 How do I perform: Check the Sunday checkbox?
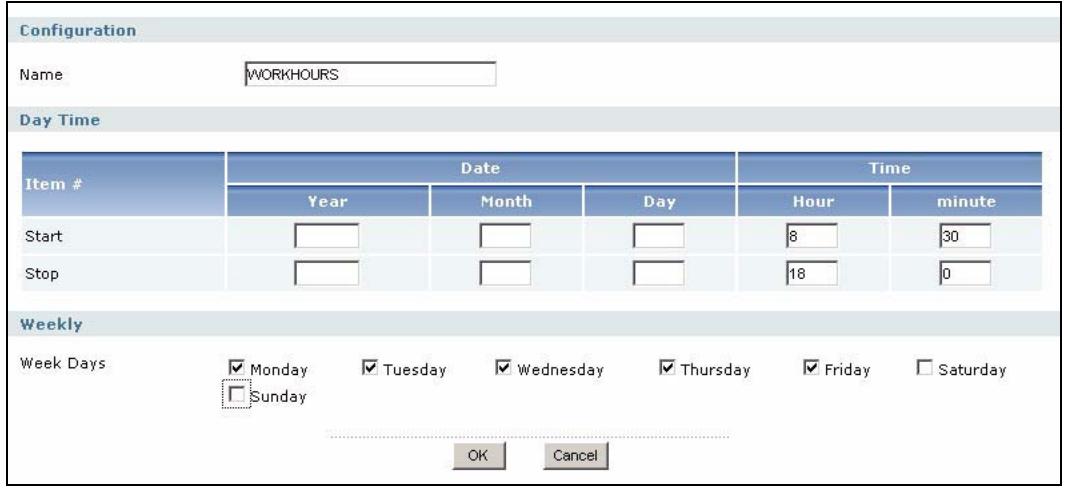tap(237, 394)
